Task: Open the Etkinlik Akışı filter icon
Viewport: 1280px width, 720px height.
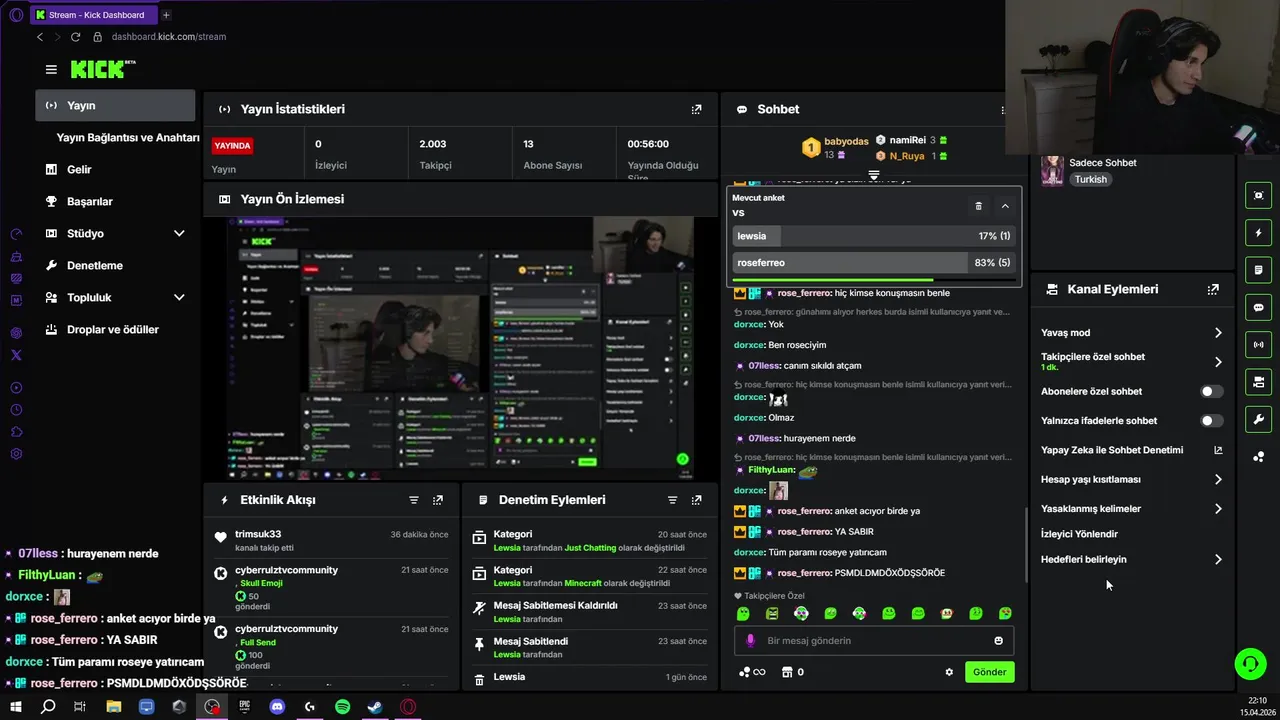Action: click(x=414, y=500)
